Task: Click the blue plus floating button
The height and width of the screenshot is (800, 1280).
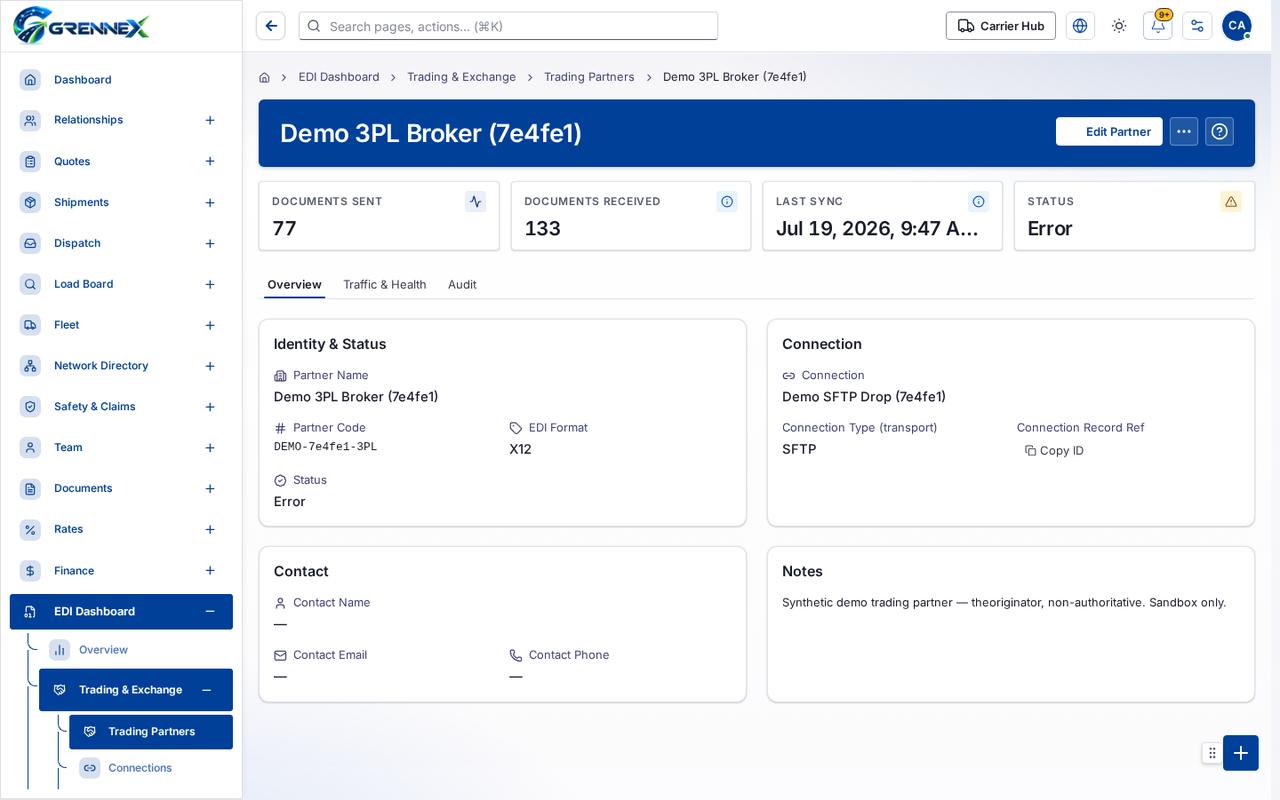Action: 1241,753
